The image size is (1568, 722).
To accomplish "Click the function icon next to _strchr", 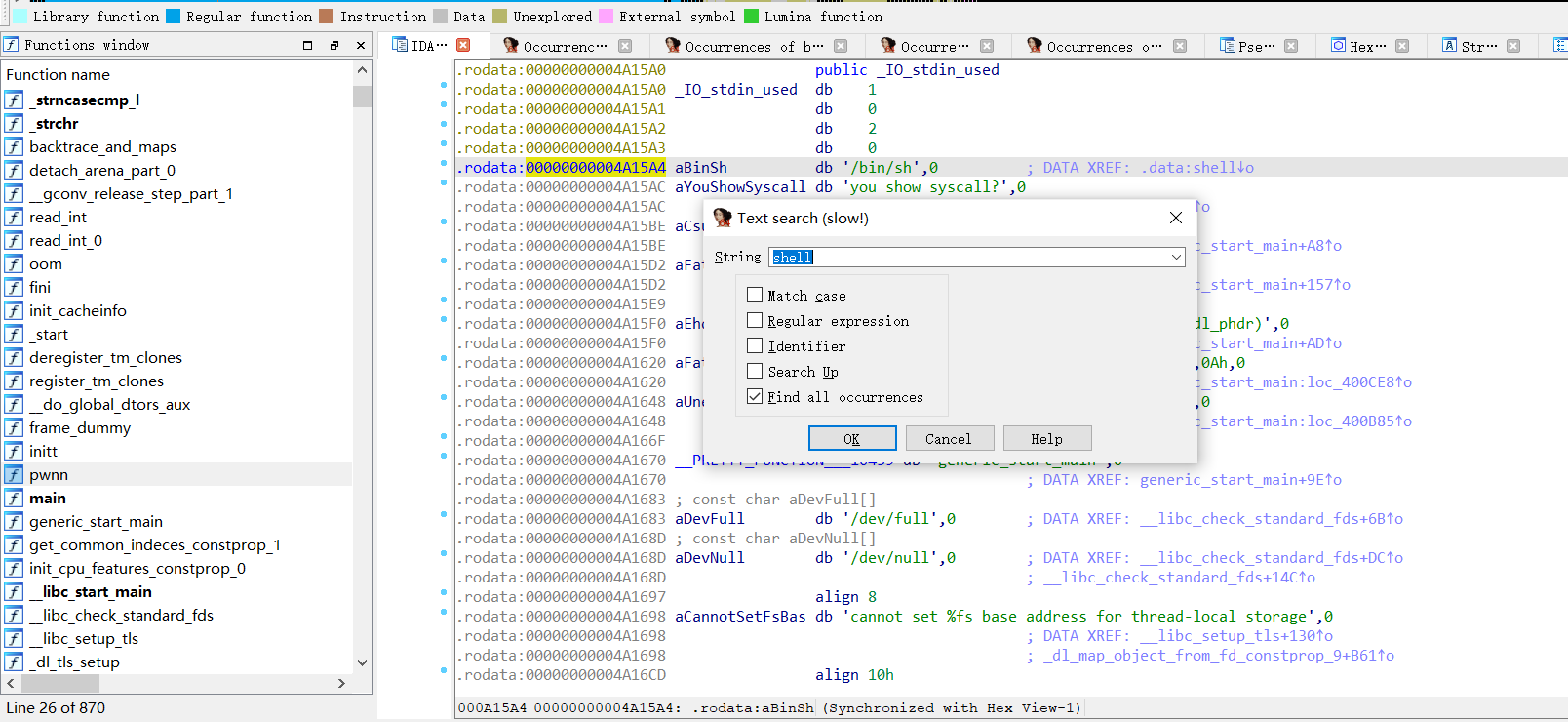I will (14, 124).
